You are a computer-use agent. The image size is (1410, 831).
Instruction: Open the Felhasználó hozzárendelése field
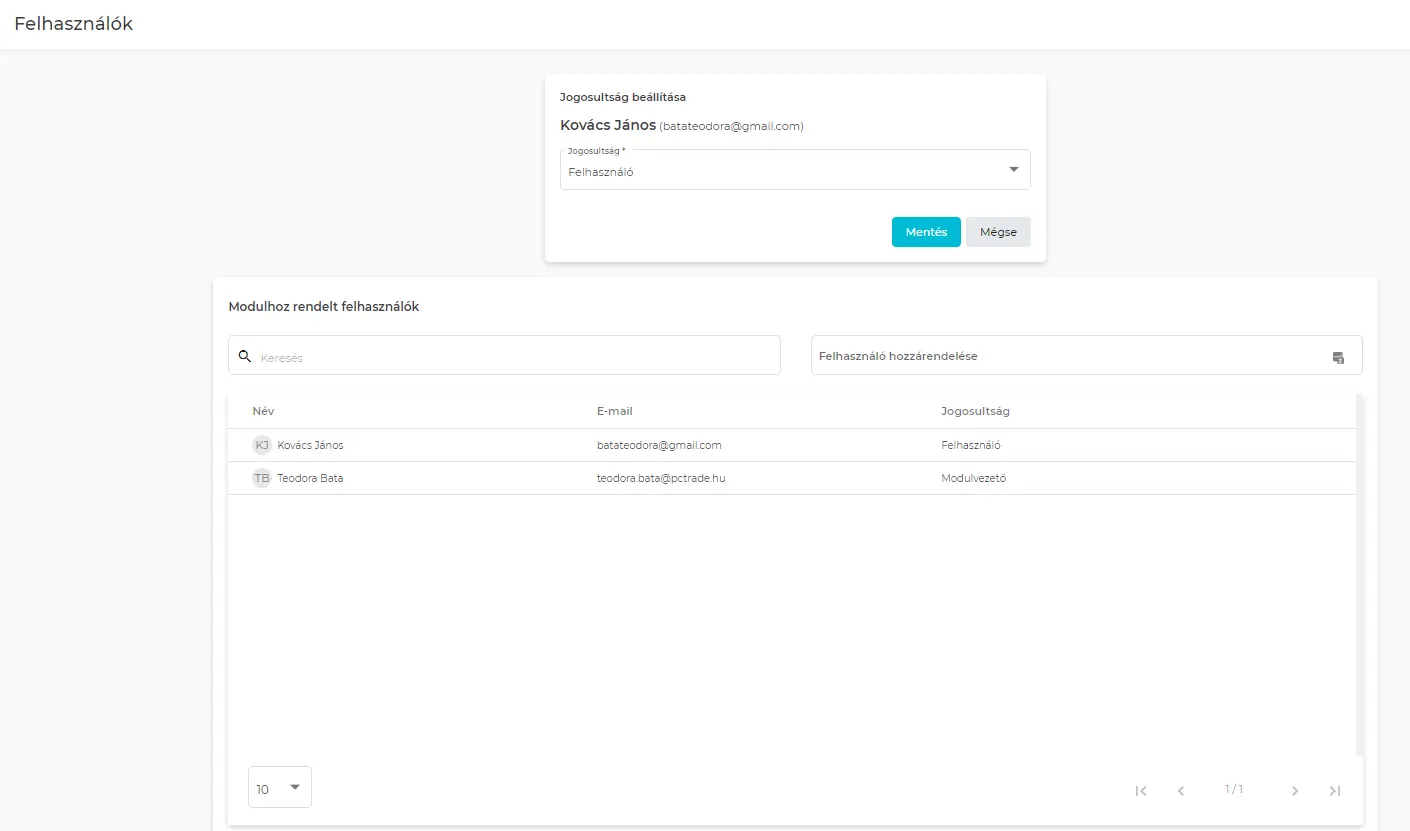point(1070,357)
